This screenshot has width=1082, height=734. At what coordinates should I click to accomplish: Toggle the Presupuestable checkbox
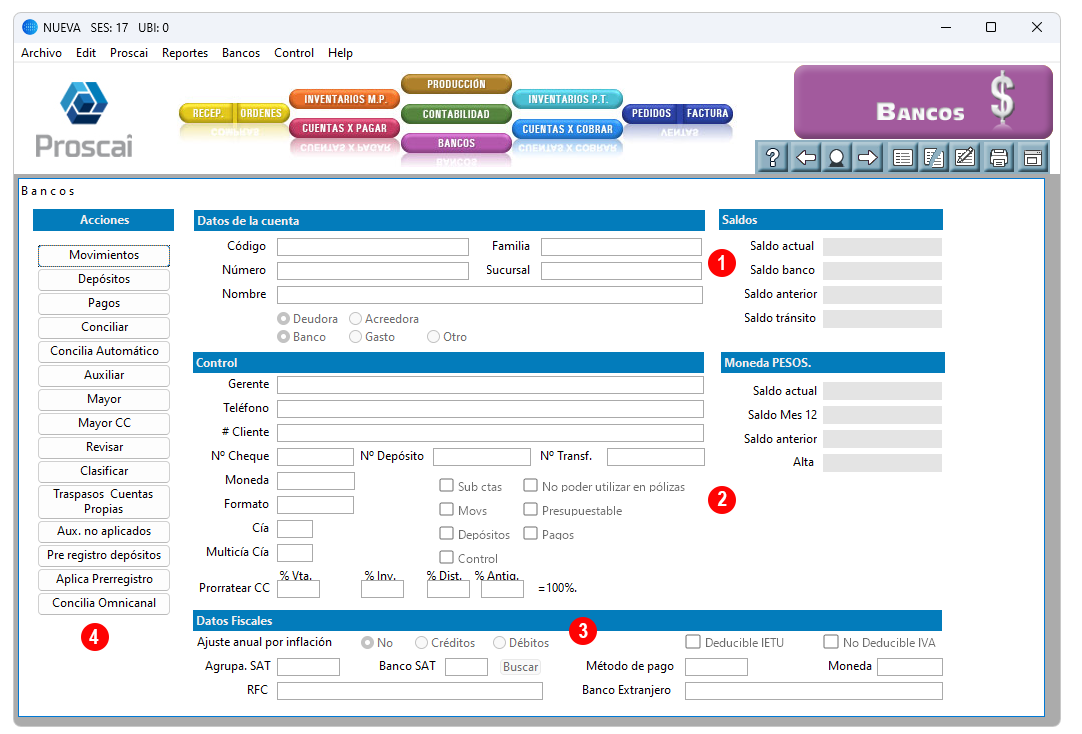pos(530,510)
